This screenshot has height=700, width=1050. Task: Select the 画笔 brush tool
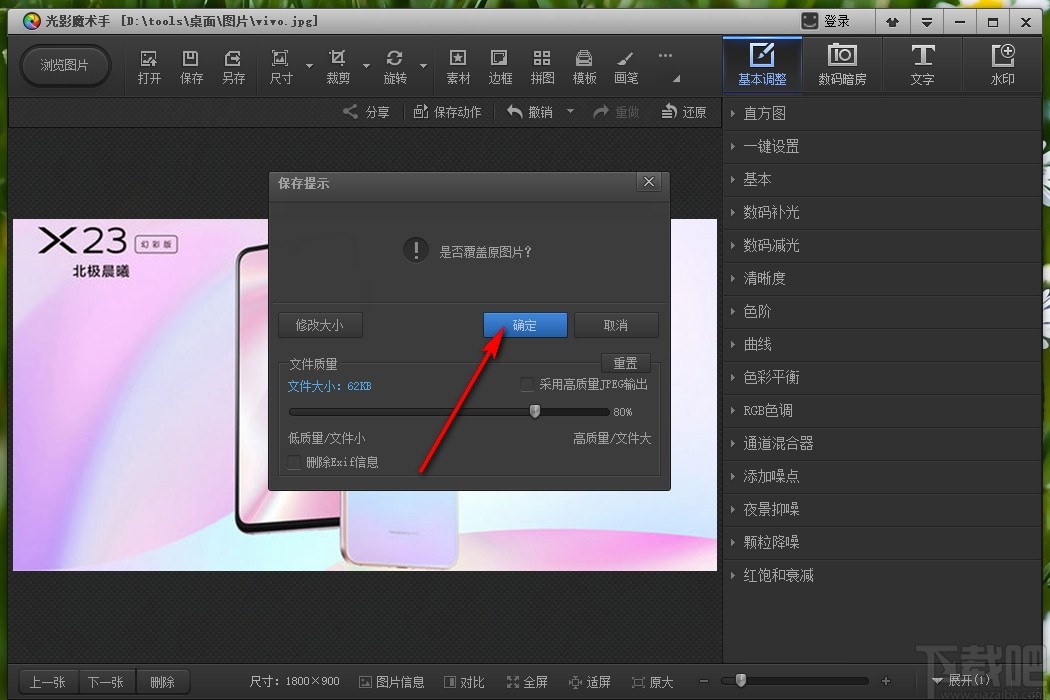click(x=625, y=67)
